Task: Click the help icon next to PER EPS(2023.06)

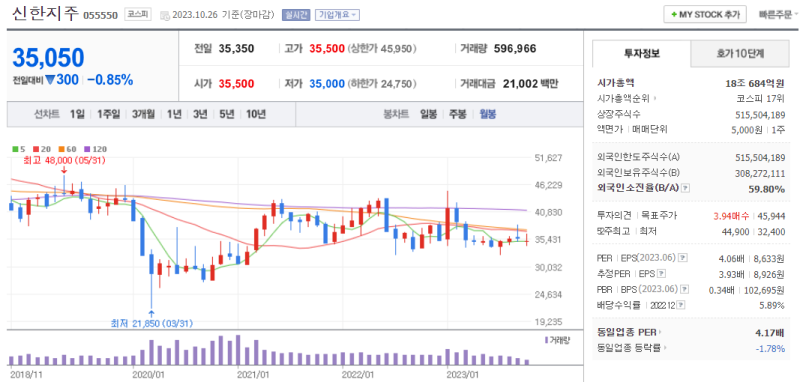Action: (x=683, y=258)
